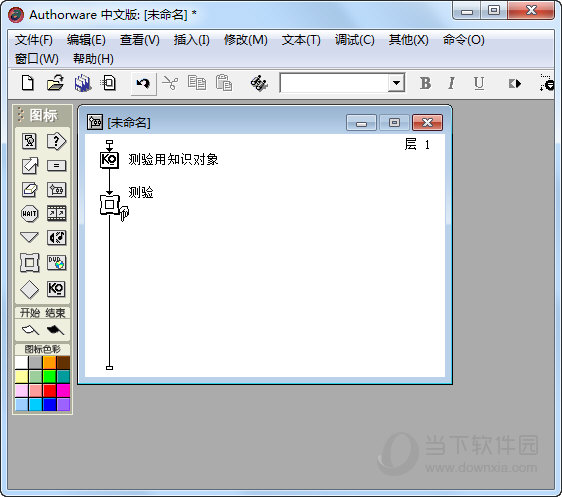Viewport: 562px width, 497px height.
Task: Open the 查看(V) menu
Action: pyautogui.click(x=139, y=40)
